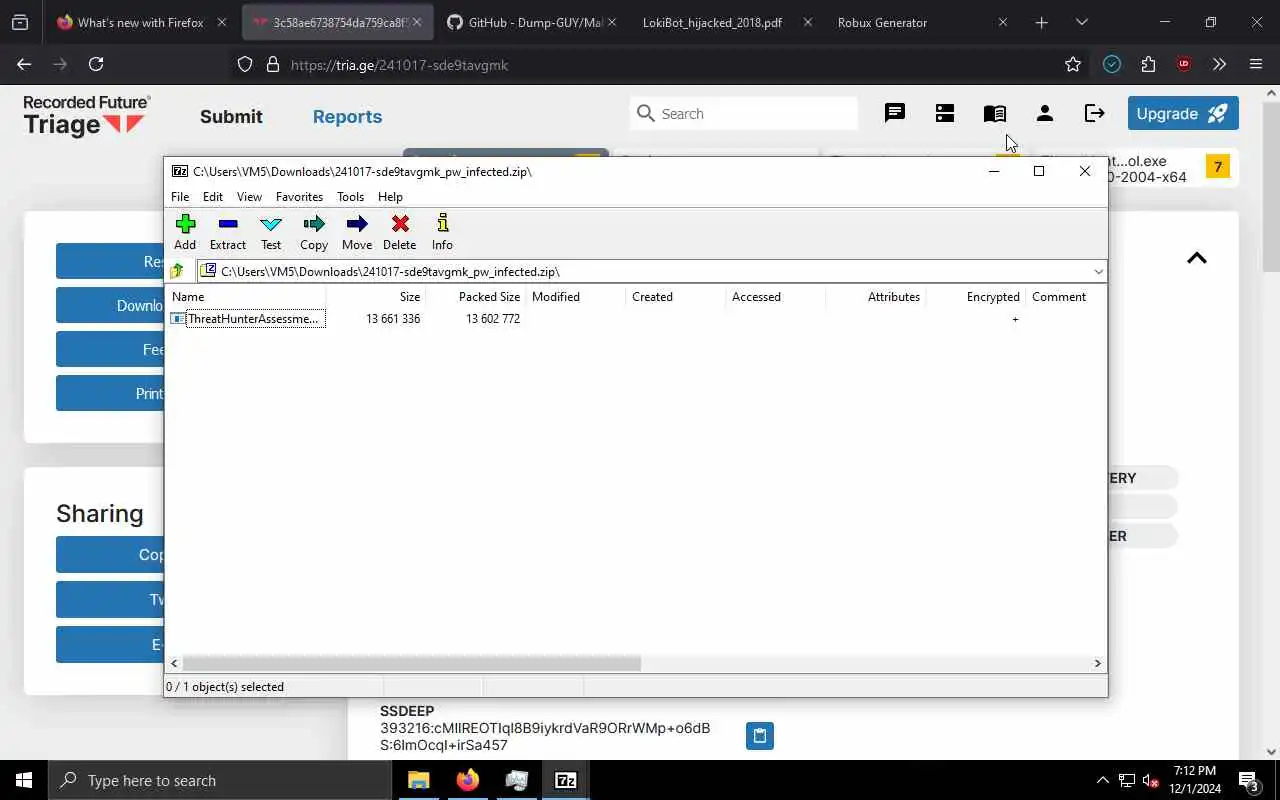Expand the 7-Zip address path dropdown
This screenshot has height=800, width=1280.
point(1098,272)
